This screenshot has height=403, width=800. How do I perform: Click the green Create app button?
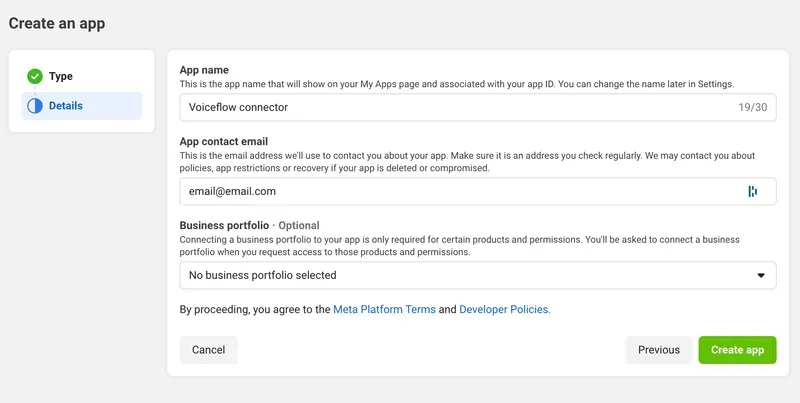pos(737,350)
